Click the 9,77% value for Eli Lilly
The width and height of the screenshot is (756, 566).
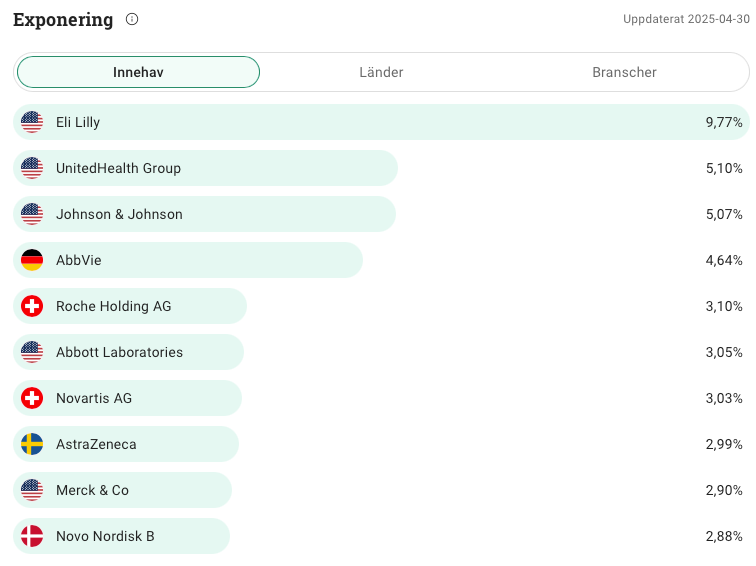pyautogui.click(x=724, y=122)
